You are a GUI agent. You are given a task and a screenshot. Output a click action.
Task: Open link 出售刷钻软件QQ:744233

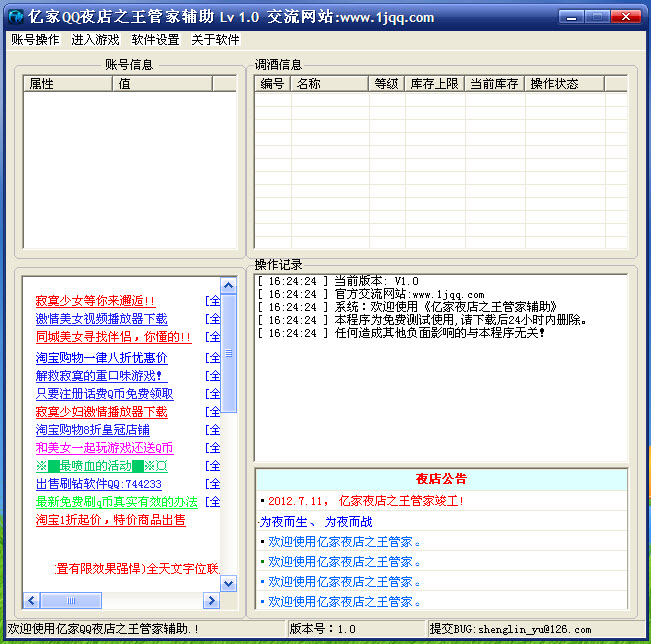tap(99, 484)
